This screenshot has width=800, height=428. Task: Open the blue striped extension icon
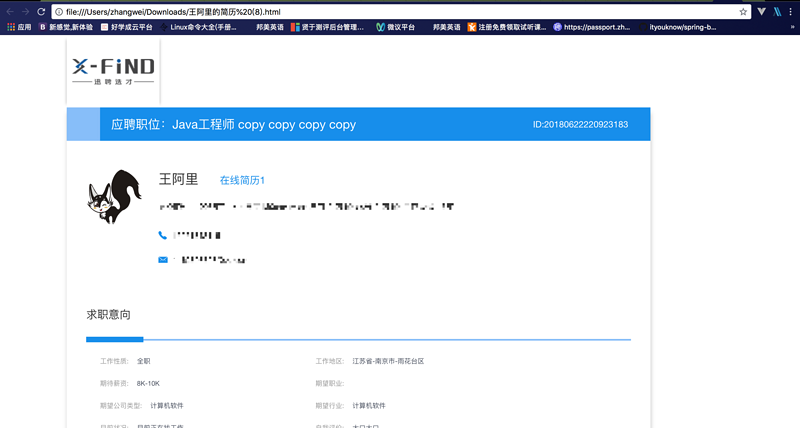pyautogui.click(x=777, y=12)
